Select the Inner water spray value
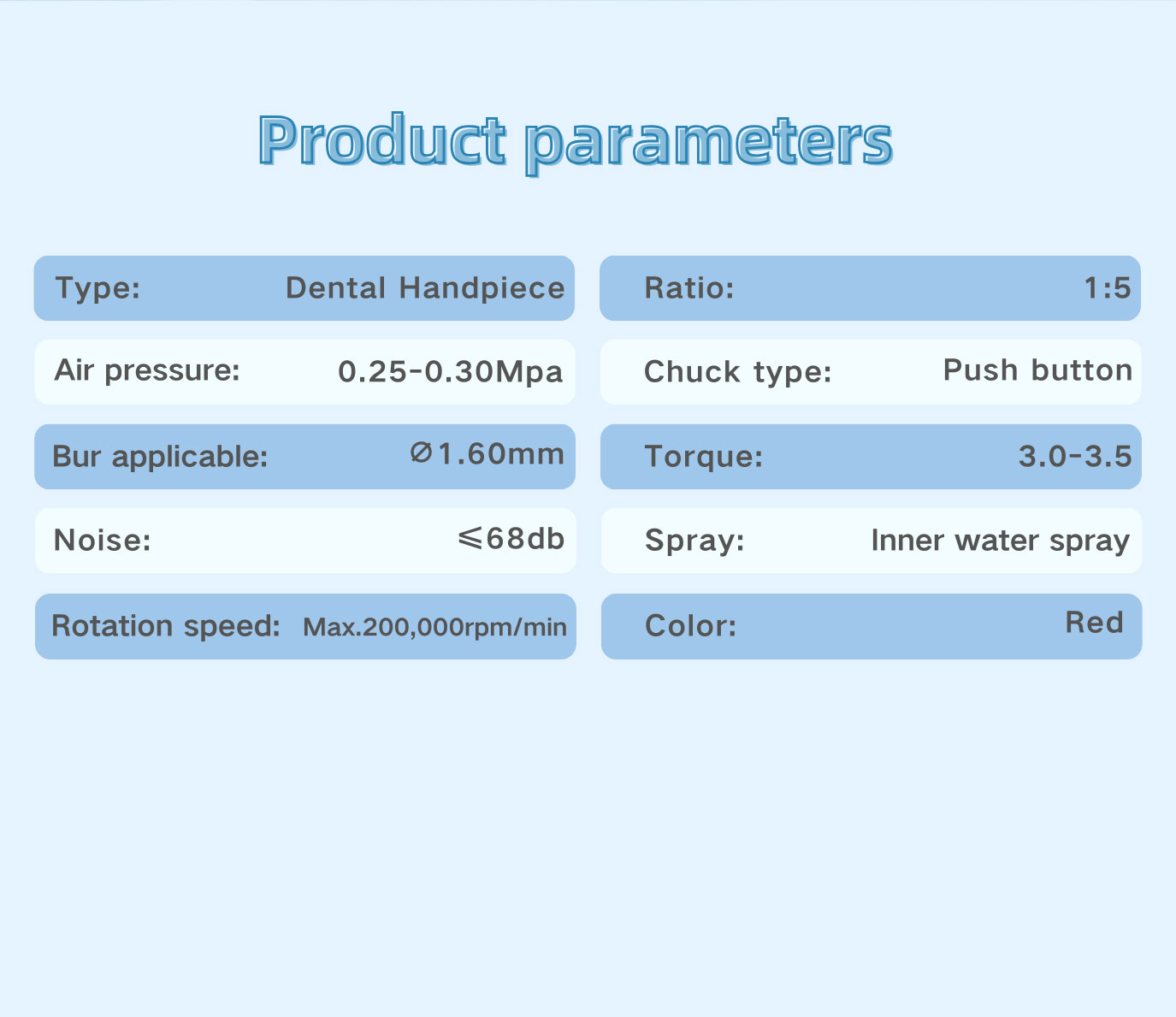 [1001, 541]
